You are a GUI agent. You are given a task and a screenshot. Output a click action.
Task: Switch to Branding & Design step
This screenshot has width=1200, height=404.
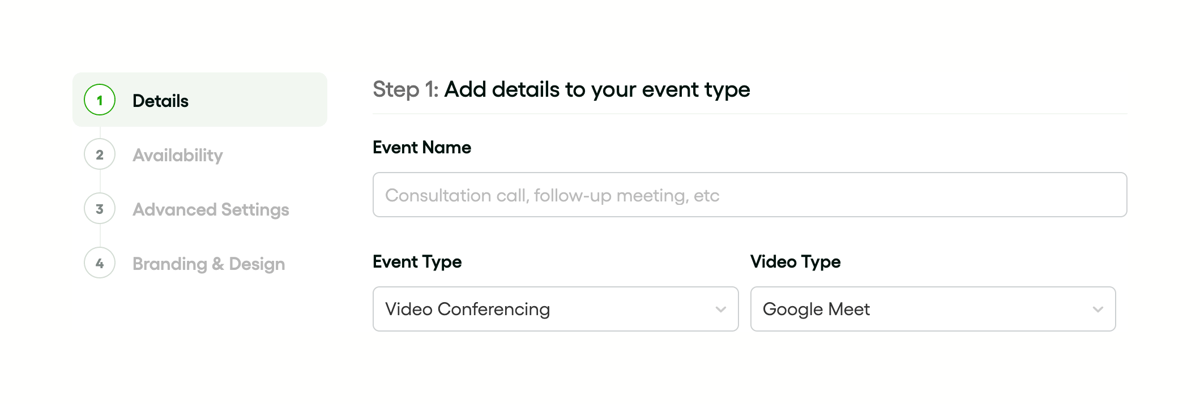208,264
